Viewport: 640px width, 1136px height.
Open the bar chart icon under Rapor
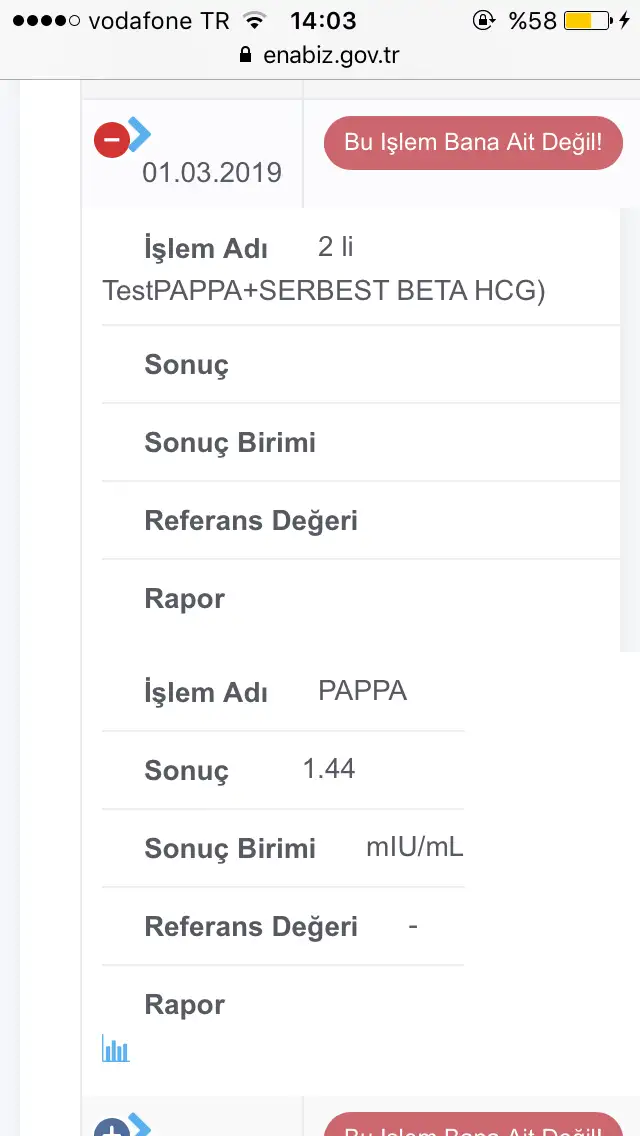click(x=115, y=1049)
